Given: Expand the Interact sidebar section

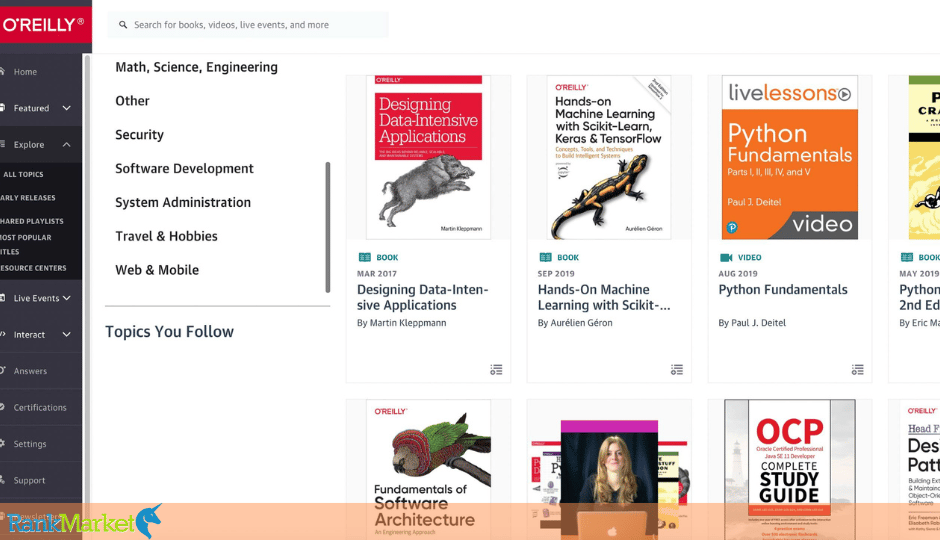Looking at the screenshot, I should click(67, 334).
